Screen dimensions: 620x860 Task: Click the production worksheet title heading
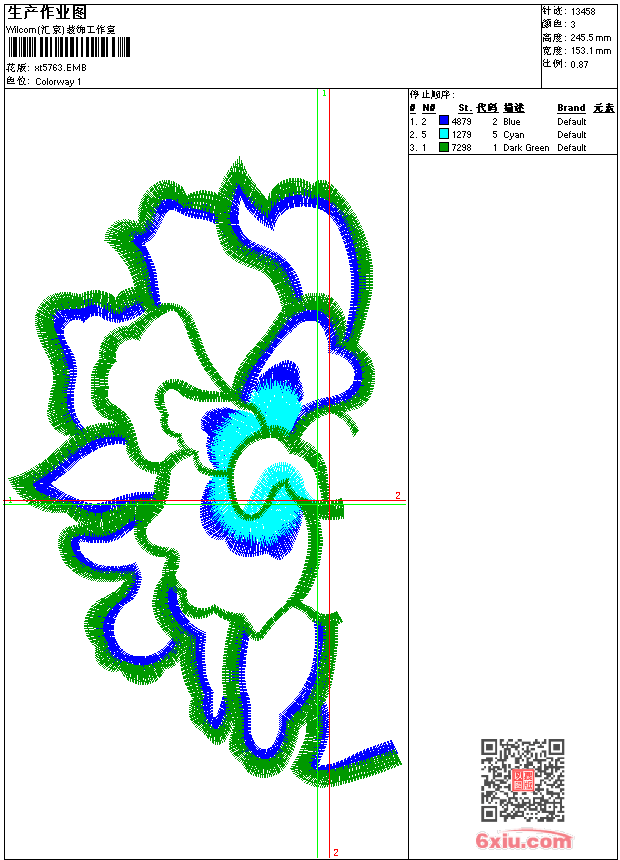click(x=47, y=13)
